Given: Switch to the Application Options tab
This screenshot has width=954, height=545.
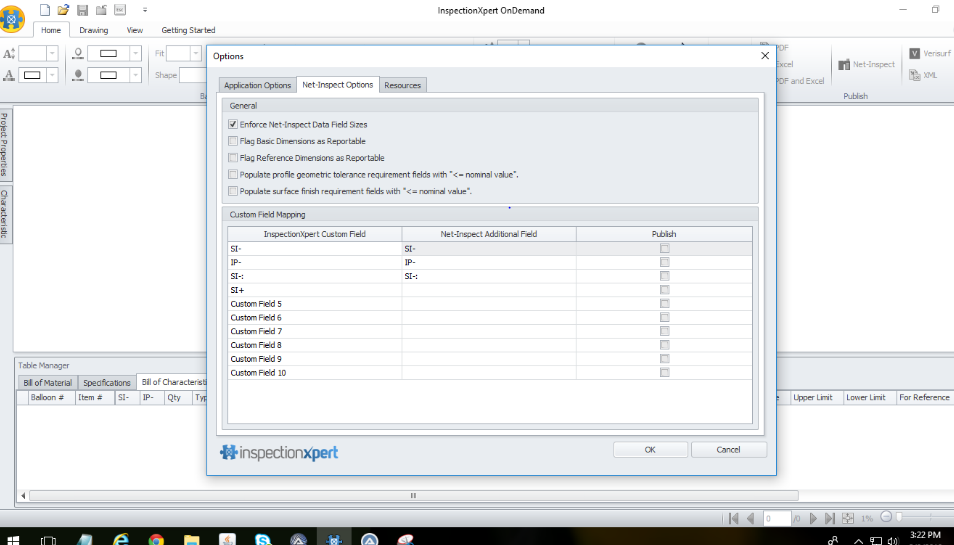Looking at the screenshot, I should (x=257, y=85).
